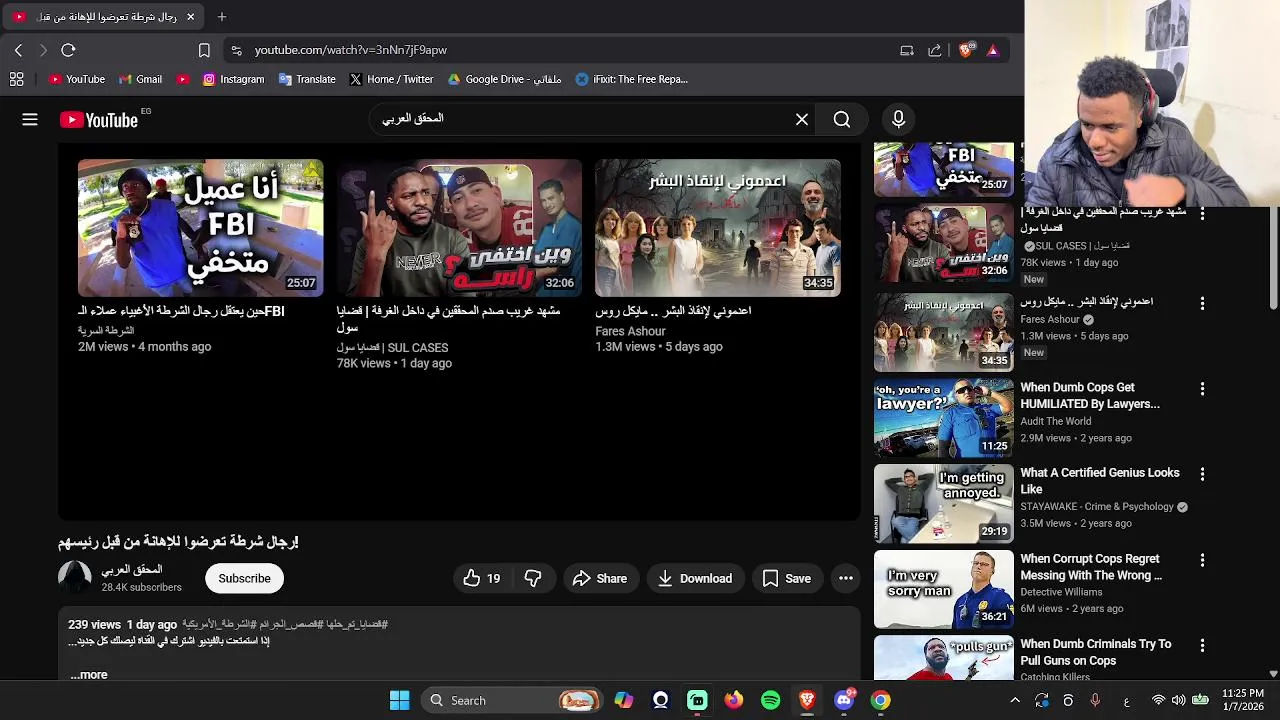Show hidden system tray icons
Image resolution: width=1280 pixels, height=720 pixels.
tap(1015, 700)
